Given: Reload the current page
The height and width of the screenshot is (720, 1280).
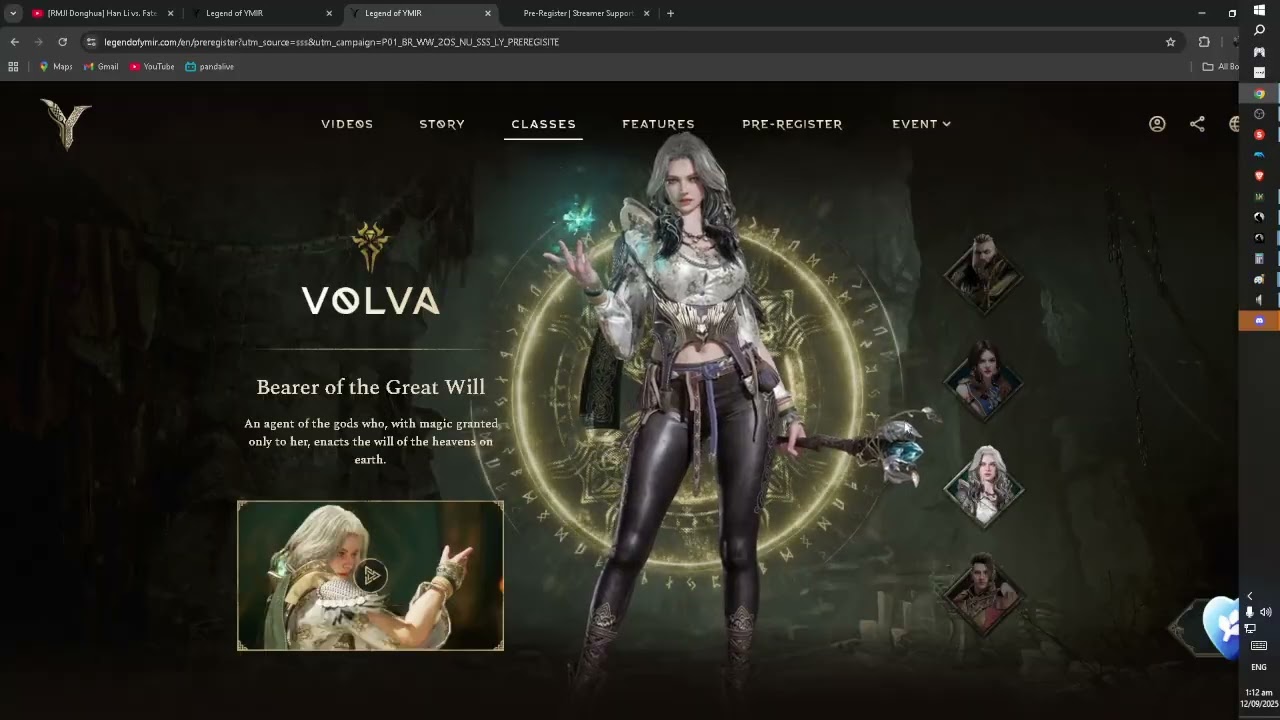Looking at the screenshot, I should tap(62, 42).
